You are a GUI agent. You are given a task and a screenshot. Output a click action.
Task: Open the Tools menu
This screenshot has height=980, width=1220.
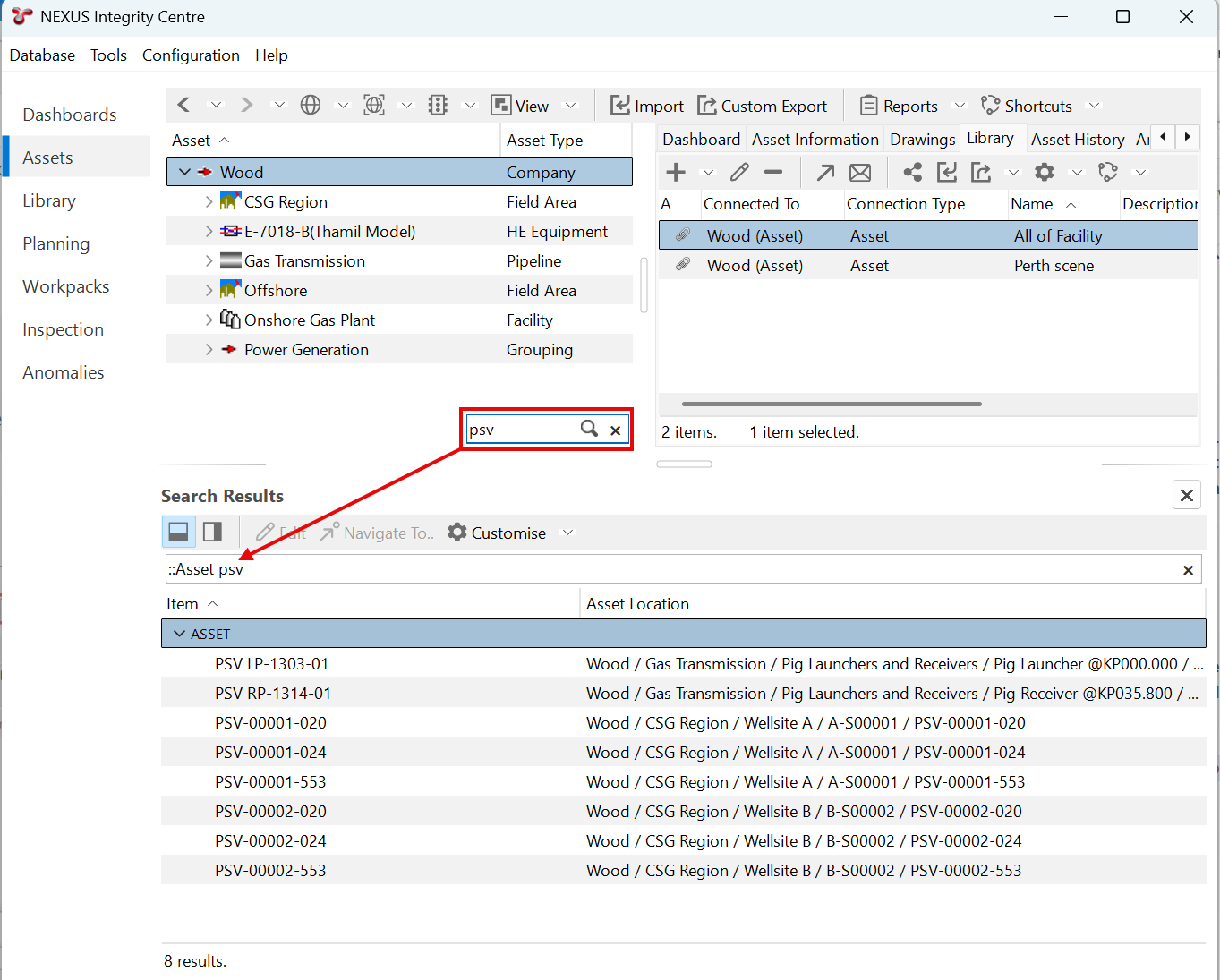pos(108,55)
